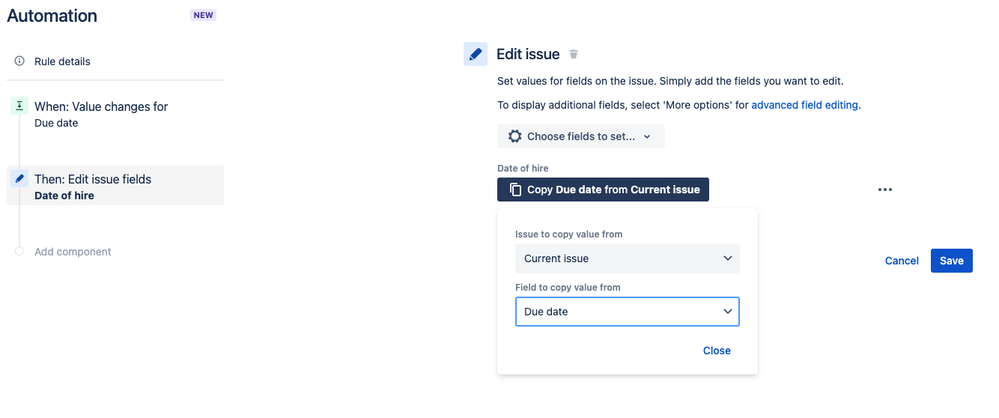Open the three-dot more options menu
This screenshot has height=418, width=999.
(884, 189)
